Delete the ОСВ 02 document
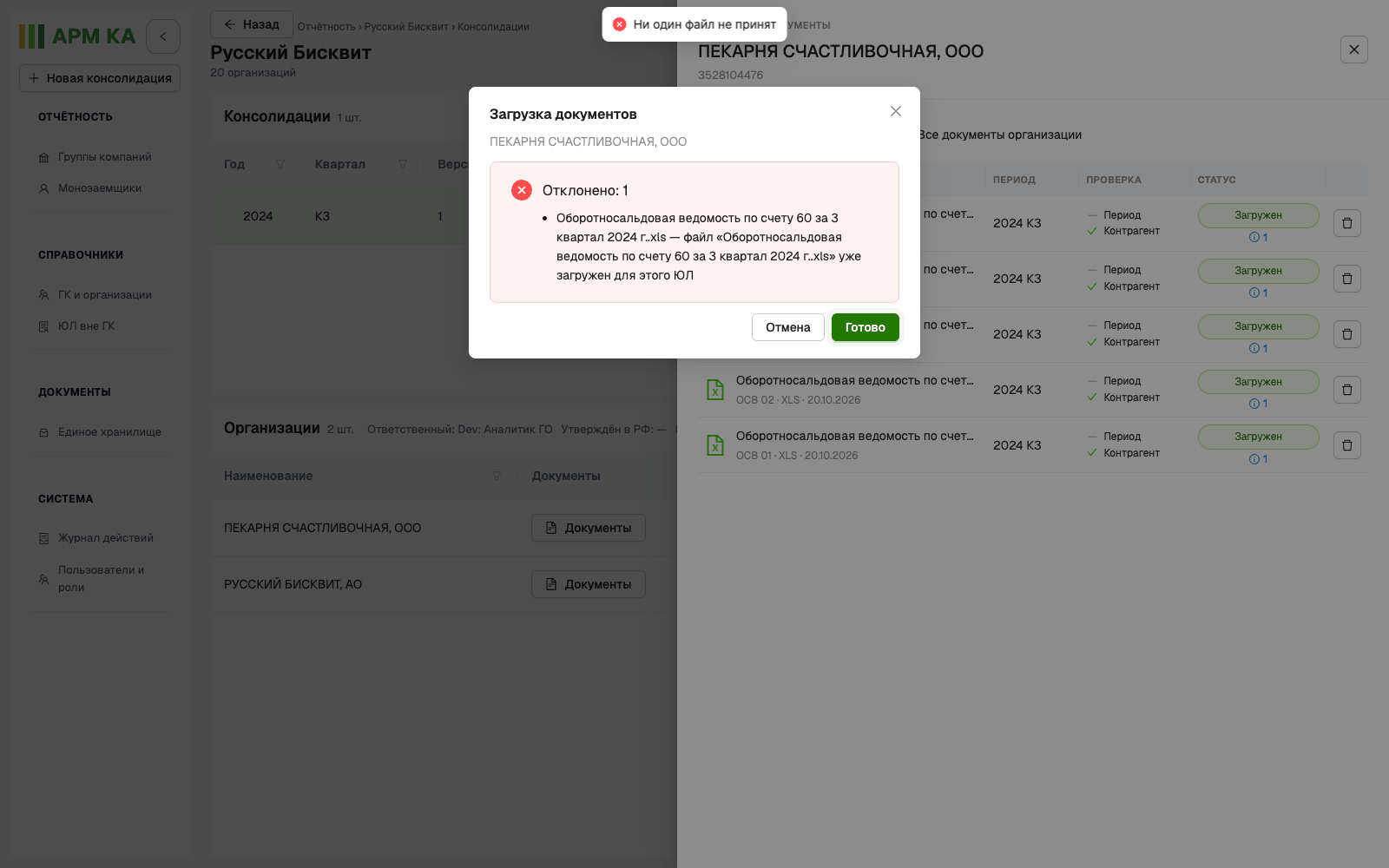The image size is (1389, 868). click(x=1347, y=390)
